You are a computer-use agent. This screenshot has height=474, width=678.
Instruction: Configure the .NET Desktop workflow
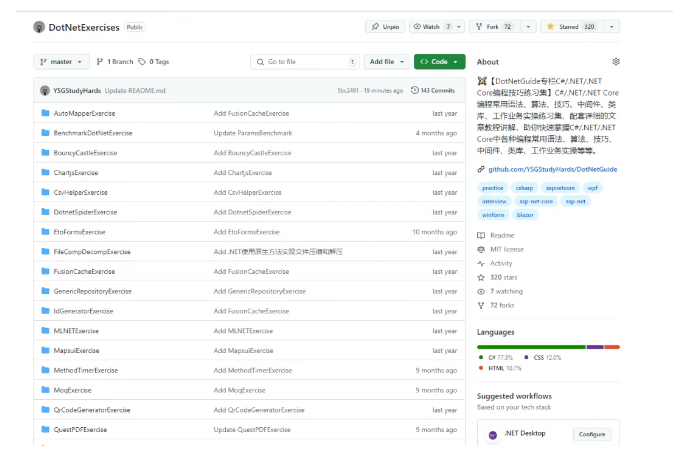592,434
